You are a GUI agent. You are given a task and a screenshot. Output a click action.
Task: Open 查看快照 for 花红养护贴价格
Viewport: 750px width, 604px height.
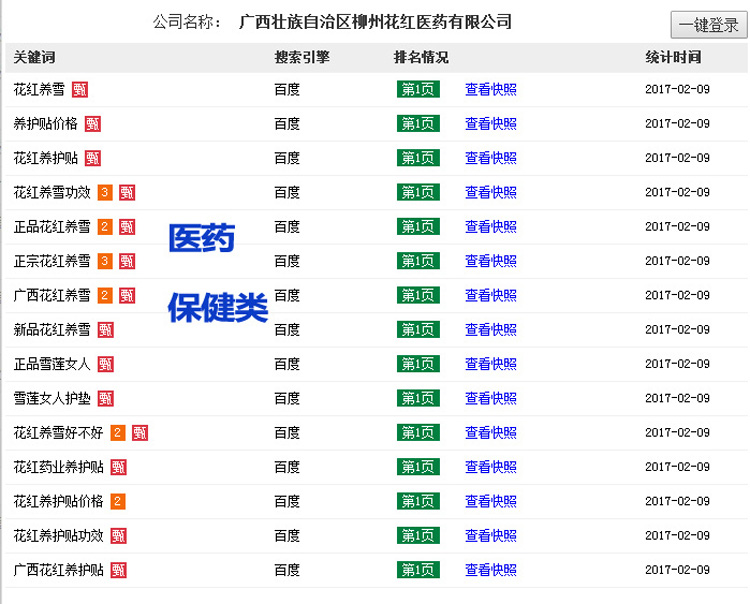click(x=491, y=501)
